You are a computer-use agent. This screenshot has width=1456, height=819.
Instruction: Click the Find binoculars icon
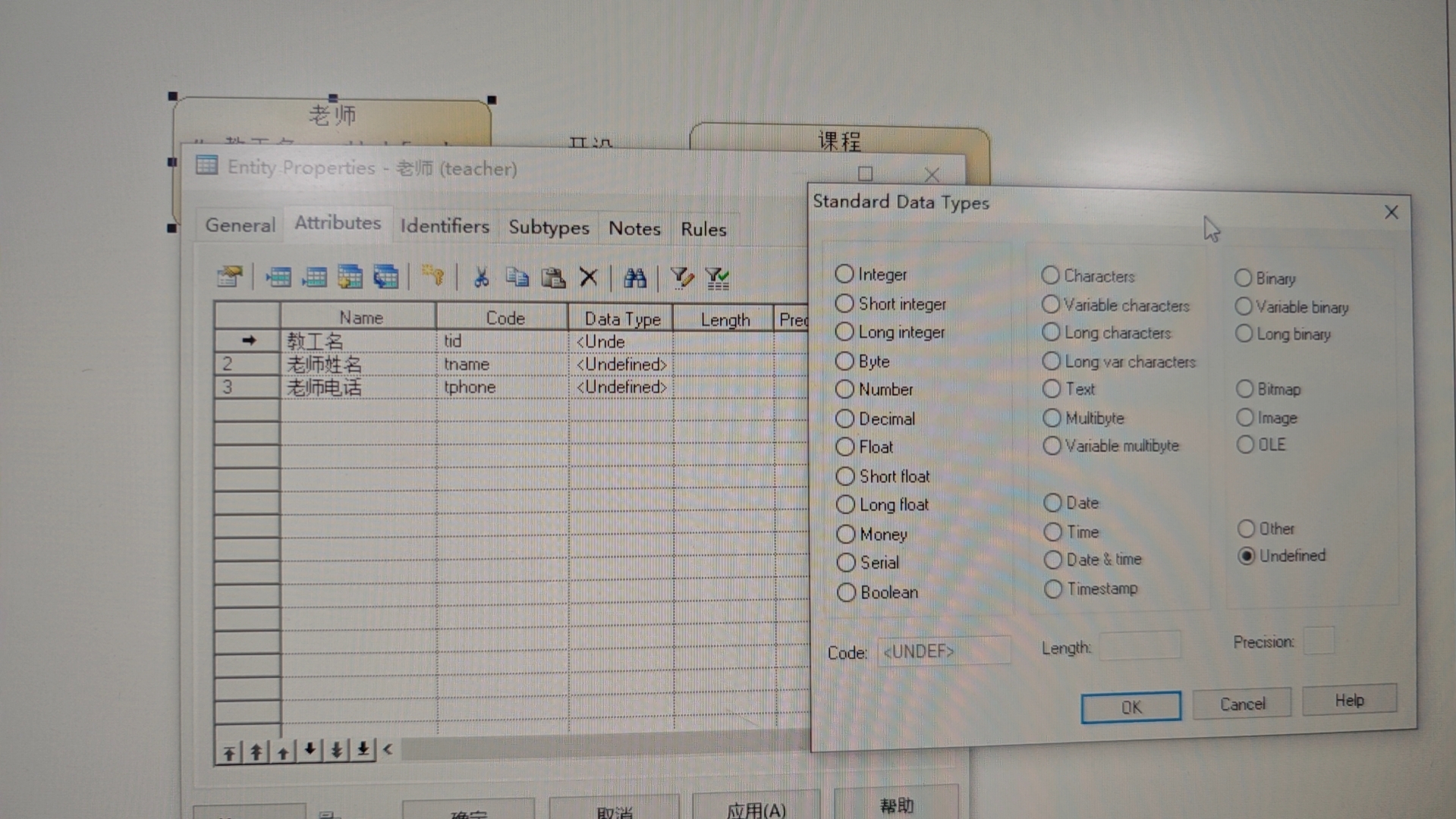[x=635, y=278]
